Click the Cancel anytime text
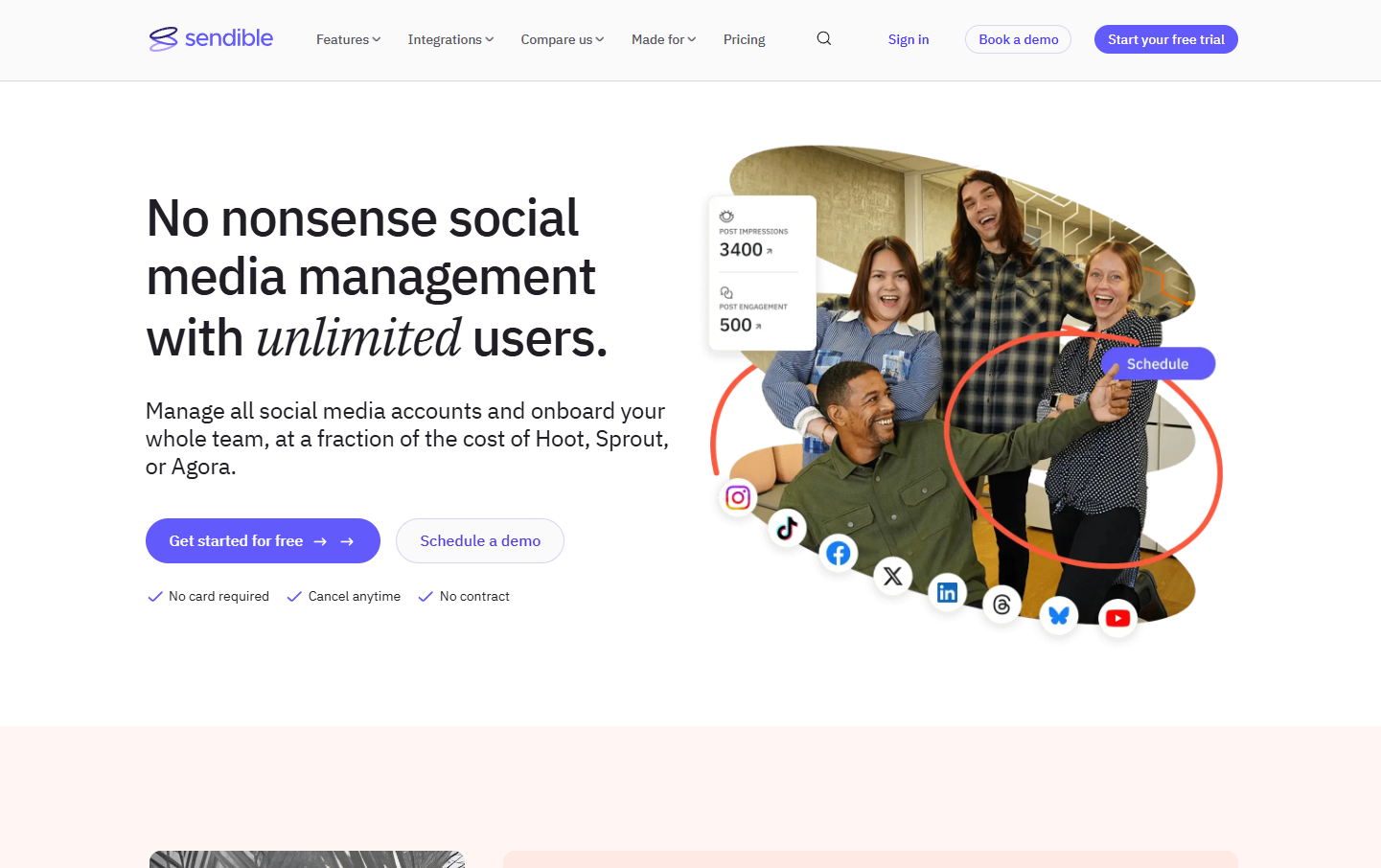Screen dimensions: 1381x868 pyautogui.click(x=355, y=596)
